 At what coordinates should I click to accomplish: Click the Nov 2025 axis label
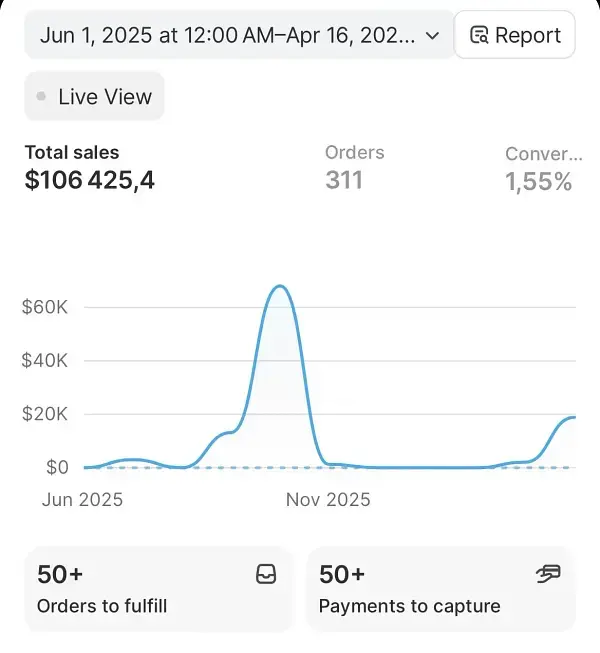click(x=329, y=499)
